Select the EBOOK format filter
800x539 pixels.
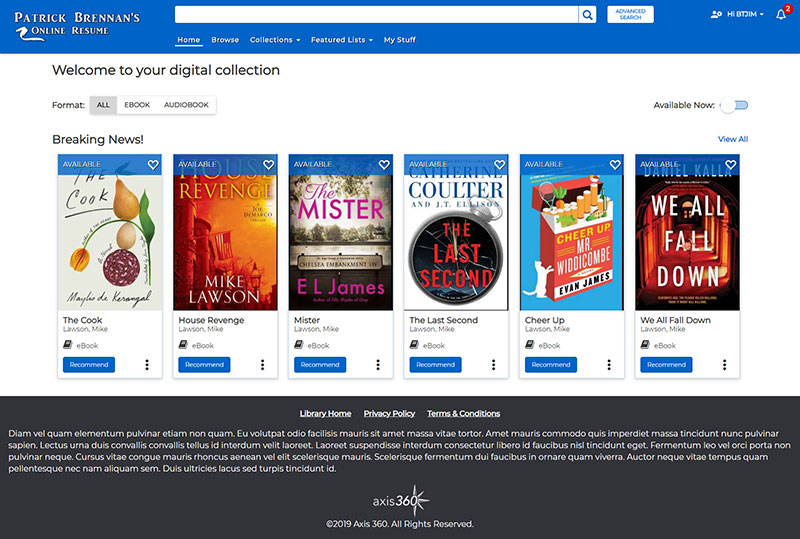point(137,105)
